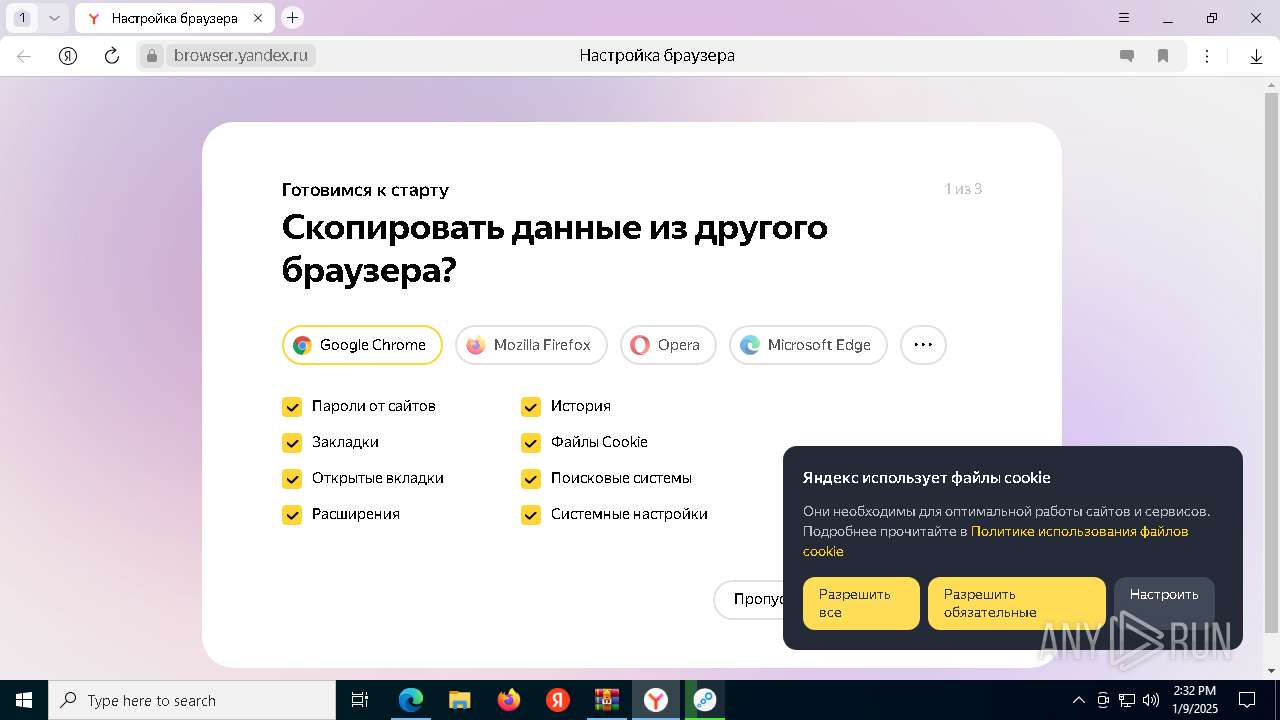Uncheck История checkbox
The height and width of the screenshot is (720, 1280).
click(x=531, y=407)
